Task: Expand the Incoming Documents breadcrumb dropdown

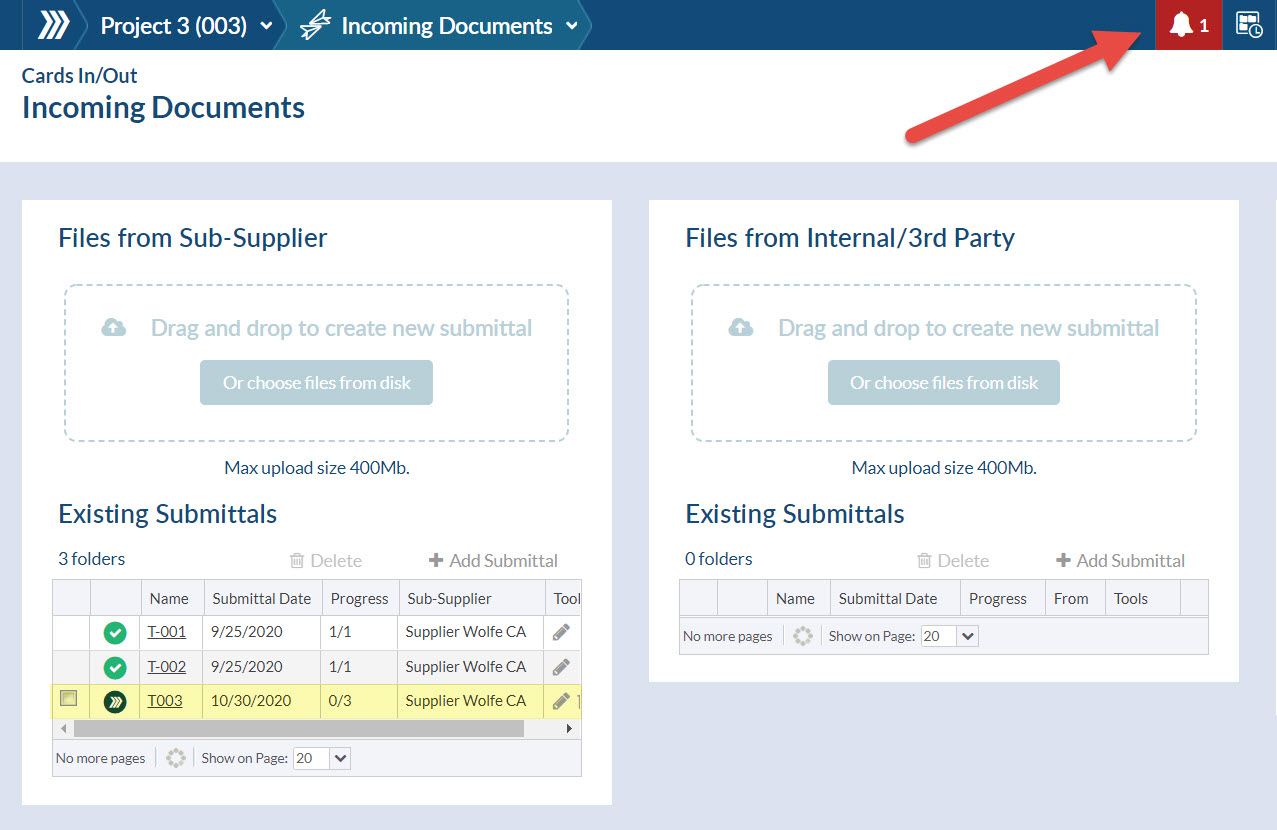Action: point(571,27)
